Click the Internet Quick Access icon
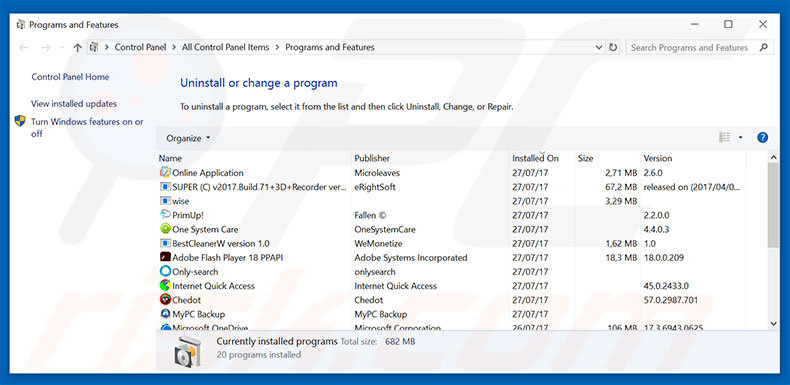790x385 pixels. (x=165, y=285)
